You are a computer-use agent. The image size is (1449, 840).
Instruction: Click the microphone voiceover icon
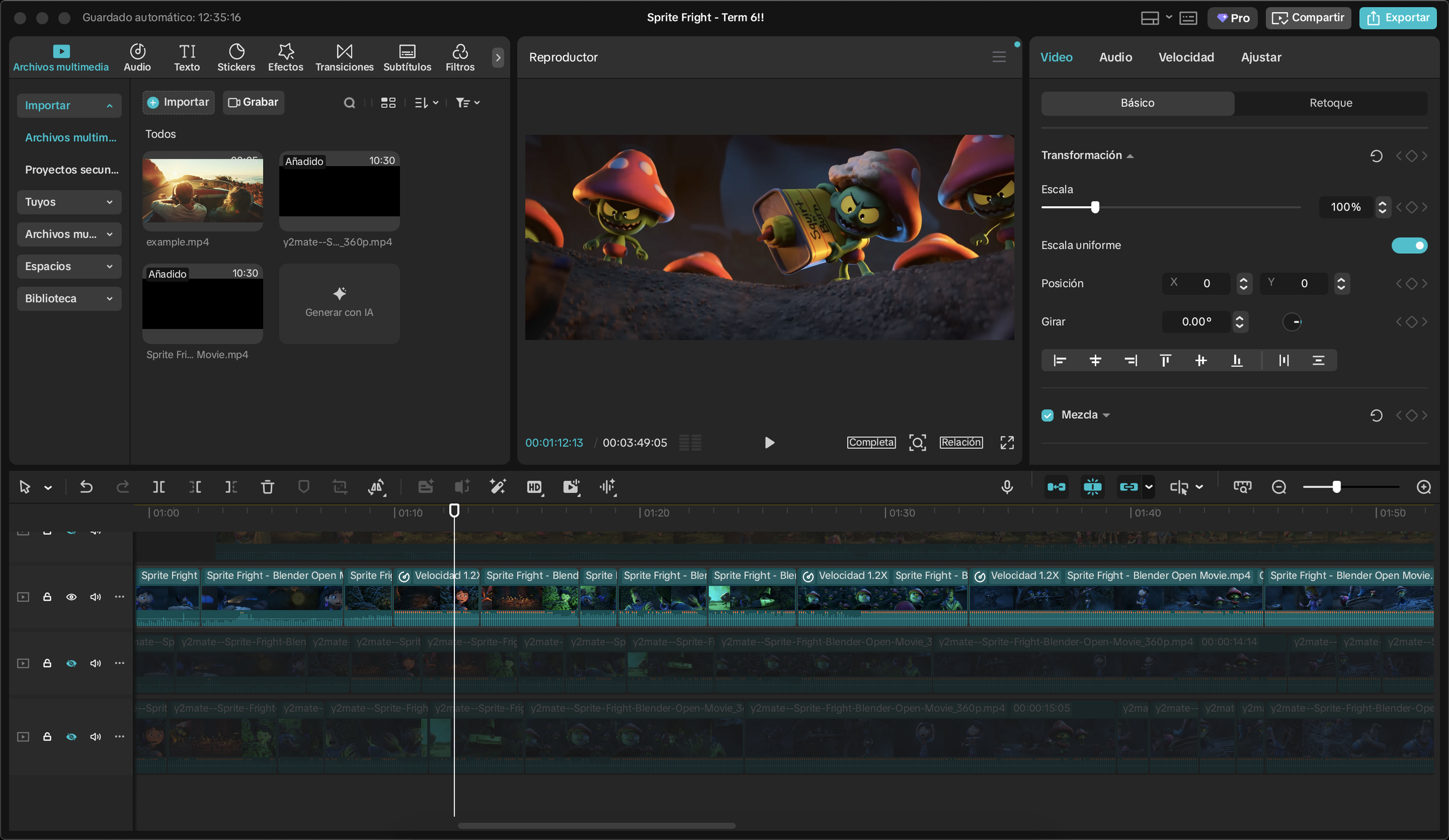coord(1007,487)
